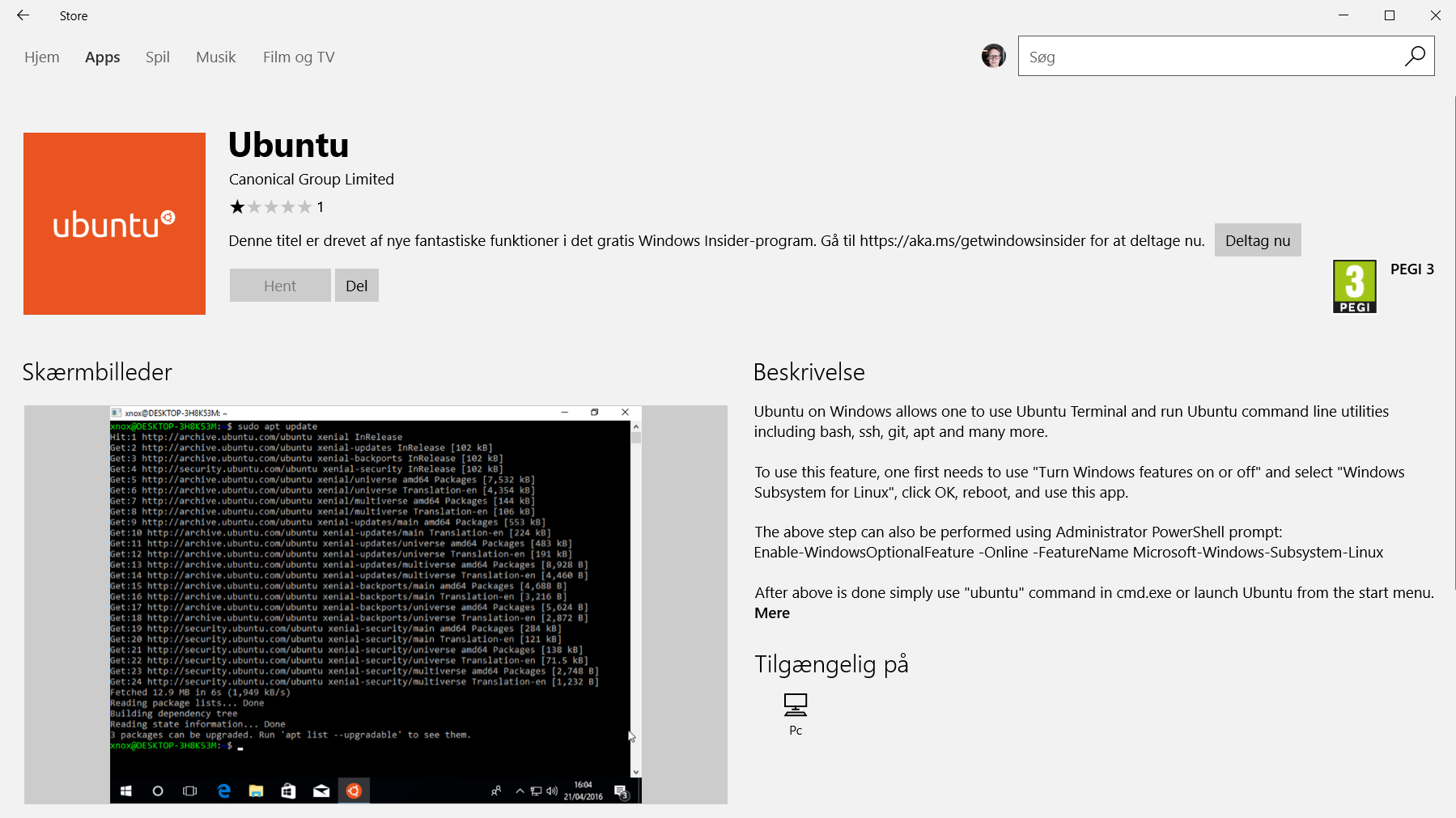1456x818 pixels.
Task: Open the Musik tab
Action: coord(216,57)
